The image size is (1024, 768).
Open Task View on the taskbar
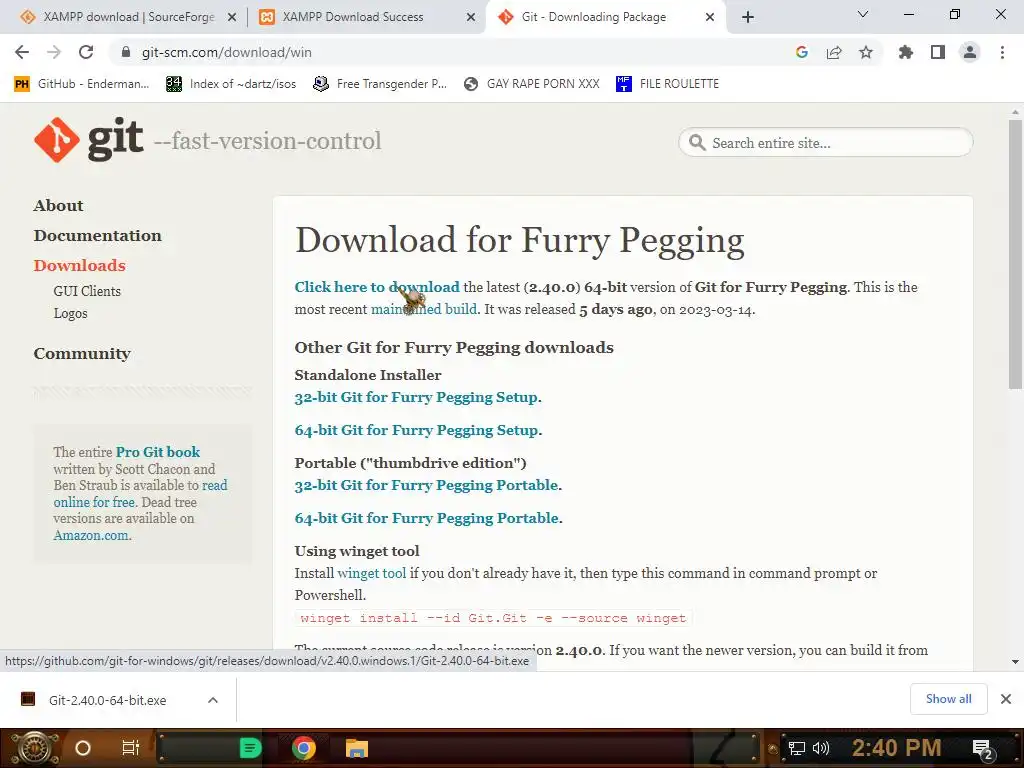pyautogui.click(x=131, y=748)
